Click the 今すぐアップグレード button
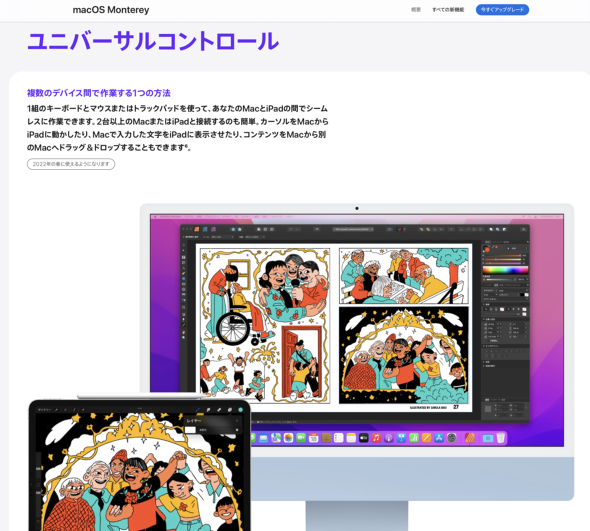 tap(502, 10)
